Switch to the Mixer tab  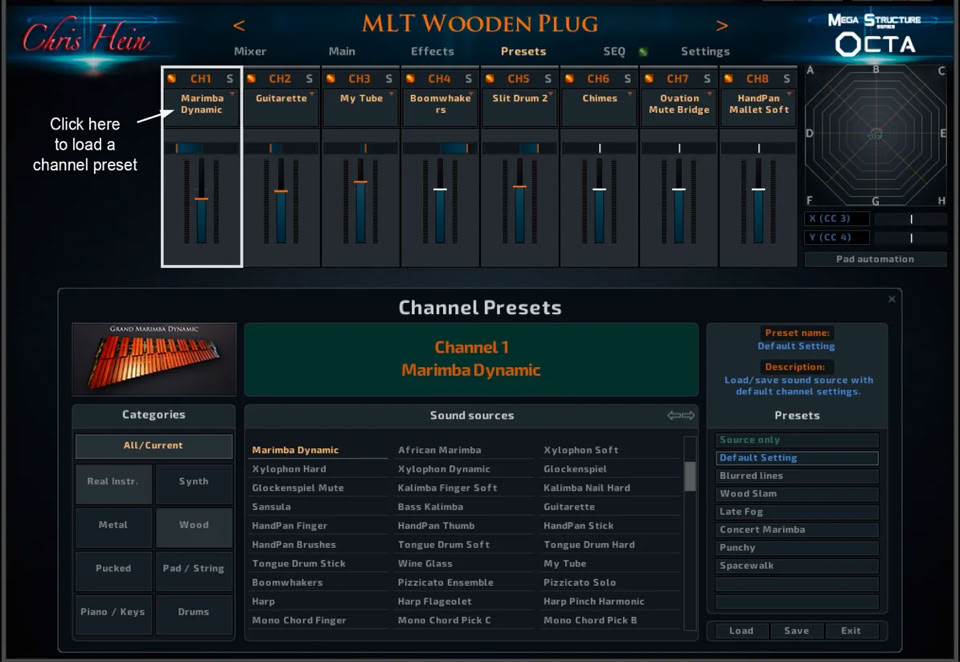pos(250,51)
